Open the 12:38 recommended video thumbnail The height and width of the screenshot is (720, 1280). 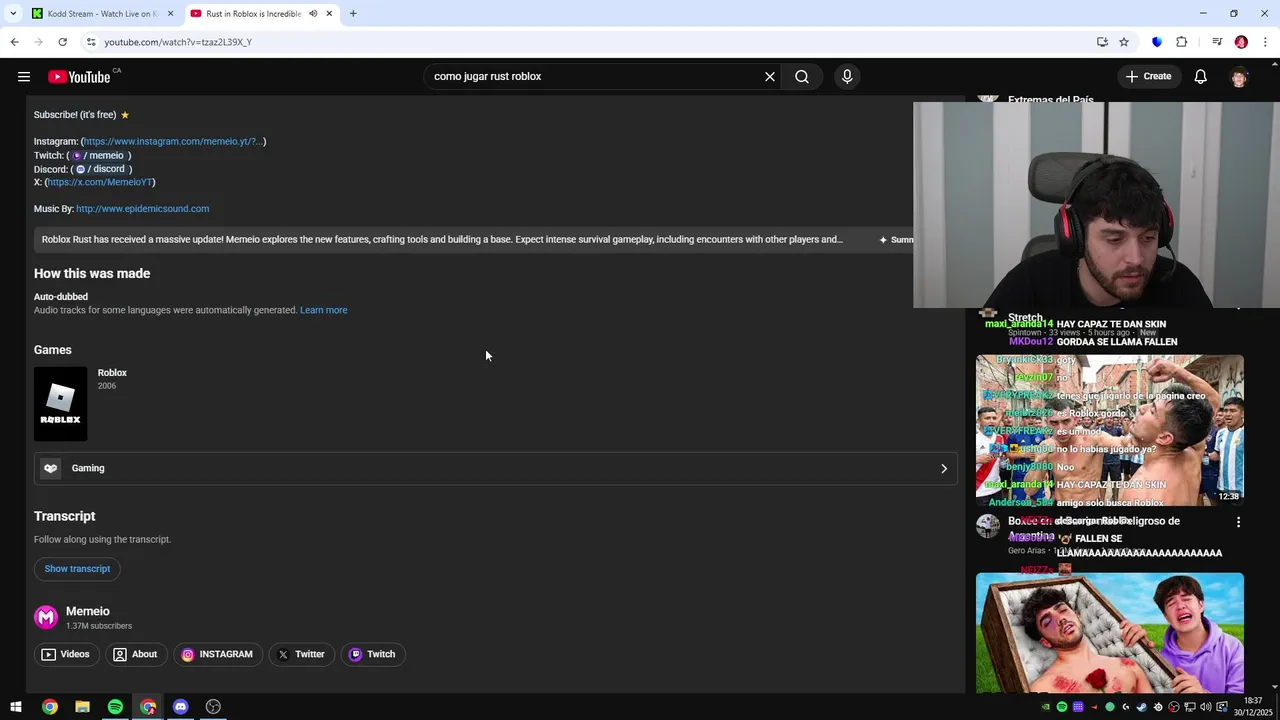[x=1110, y=430]
